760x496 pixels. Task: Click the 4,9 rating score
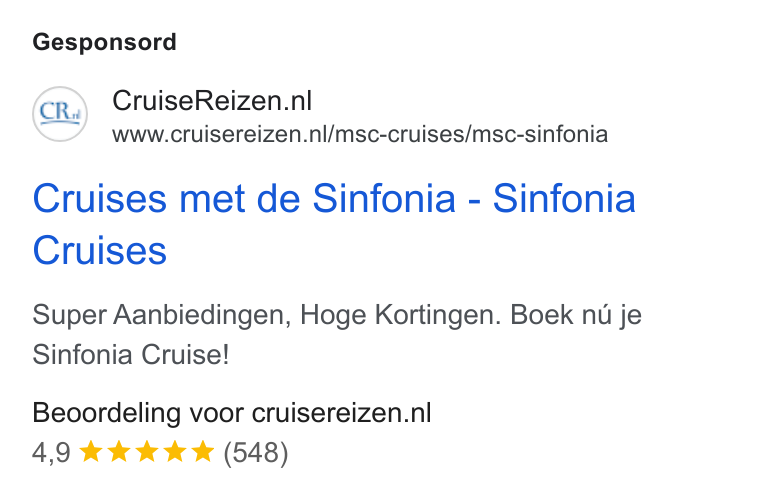pyautogui.click(x=51, y=453)
